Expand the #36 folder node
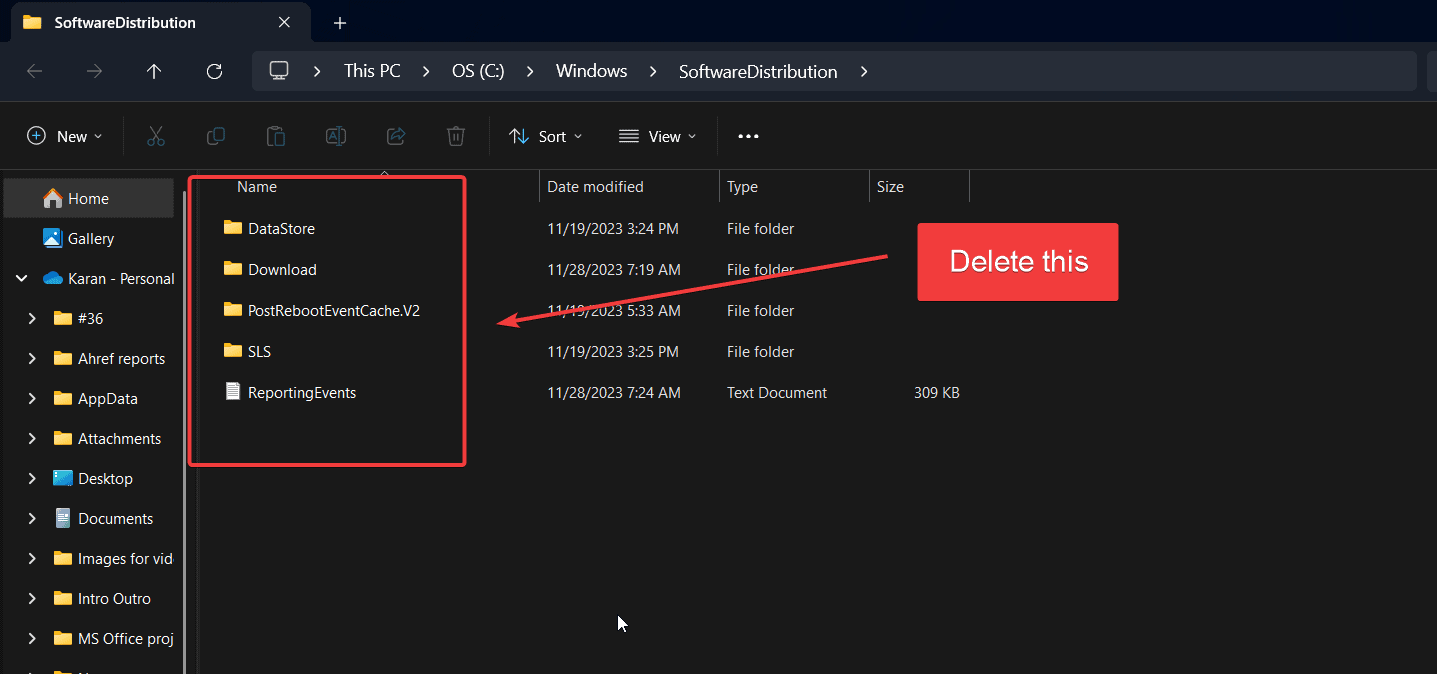1437x674 pixels. tap(32, 319)
